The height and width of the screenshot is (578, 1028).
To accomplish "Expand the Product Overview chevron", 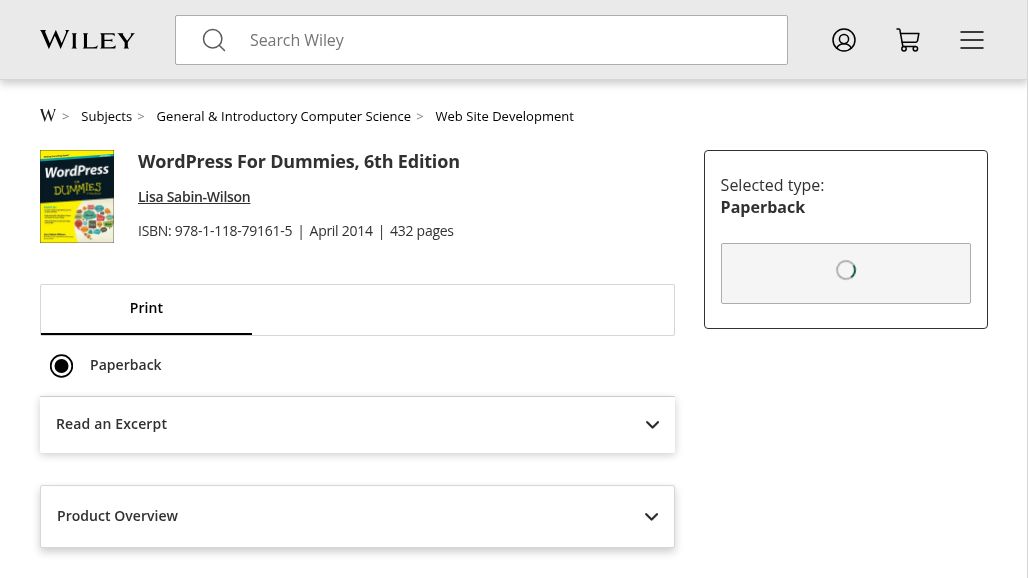I will coord(651,516).
